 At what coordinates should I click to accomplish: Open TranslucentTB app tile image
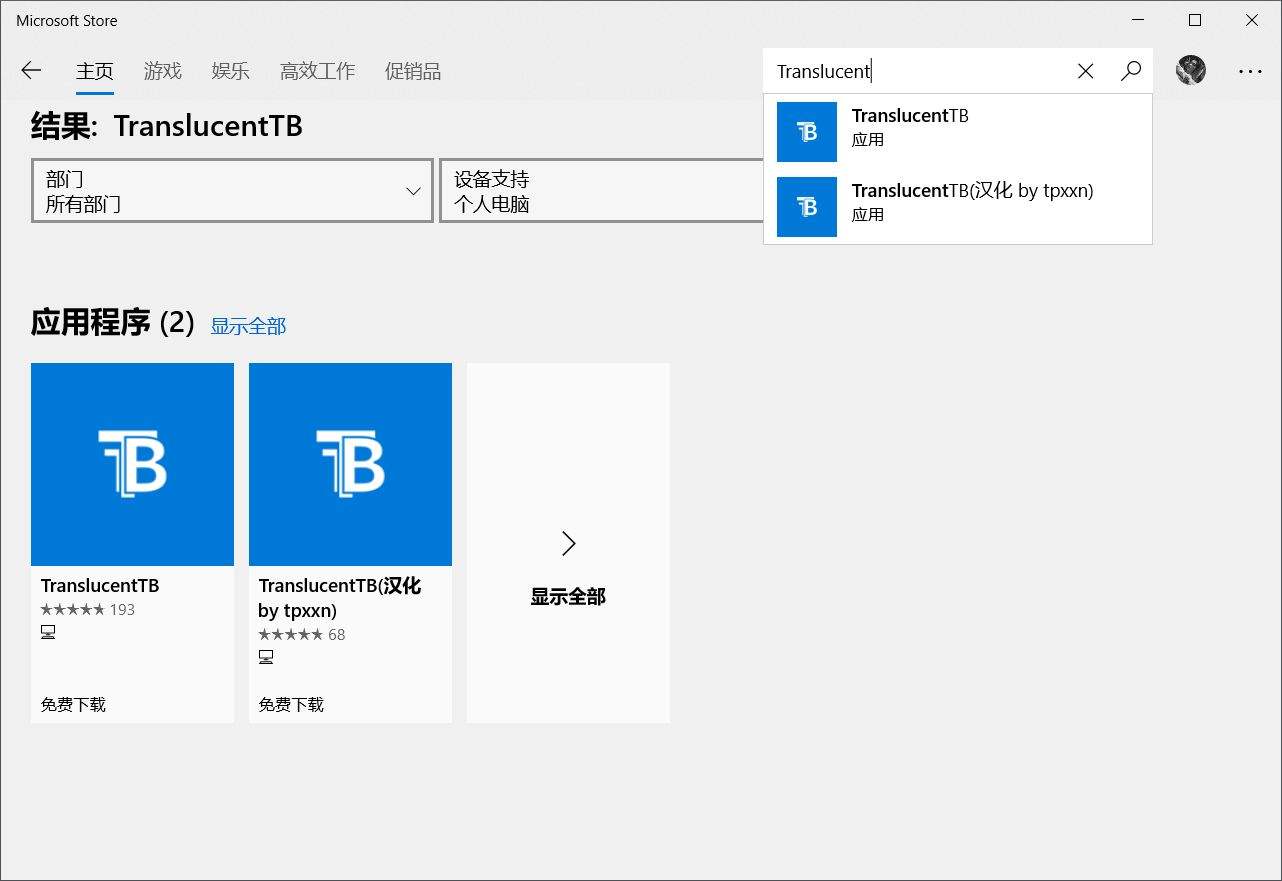[x=132, y=464]
